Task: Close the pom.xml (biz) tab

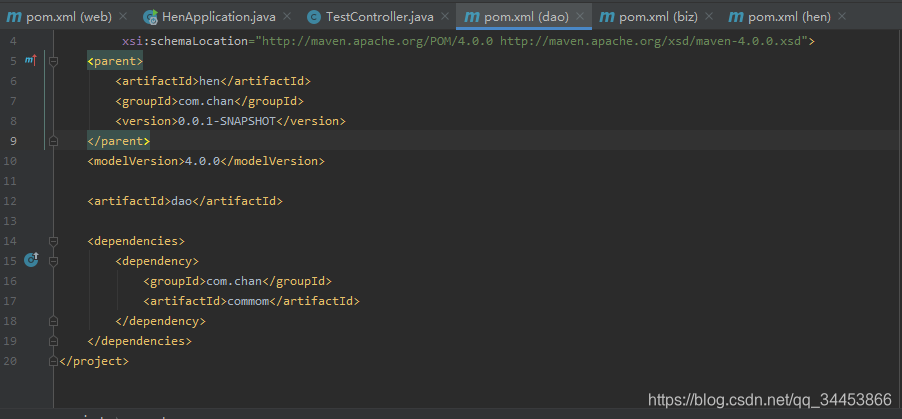Action: (x=709, y=17)
